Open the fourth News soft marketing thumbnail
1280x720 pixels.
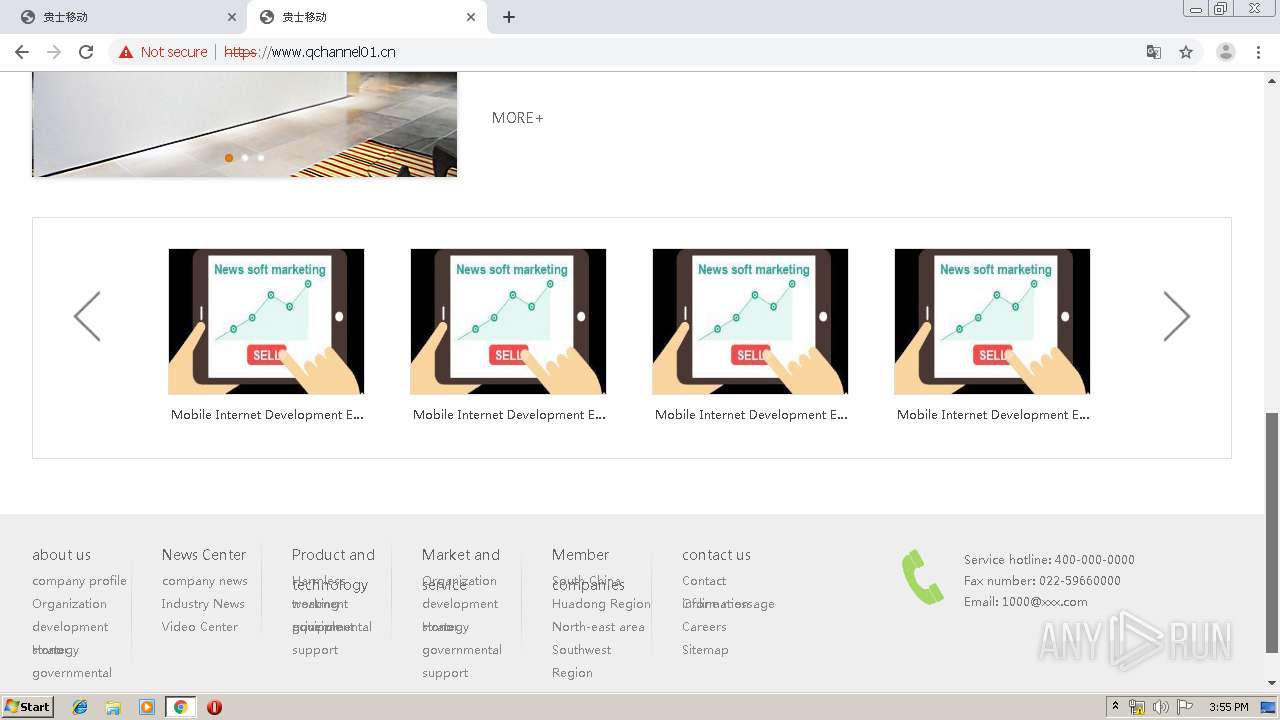[992, 321]
